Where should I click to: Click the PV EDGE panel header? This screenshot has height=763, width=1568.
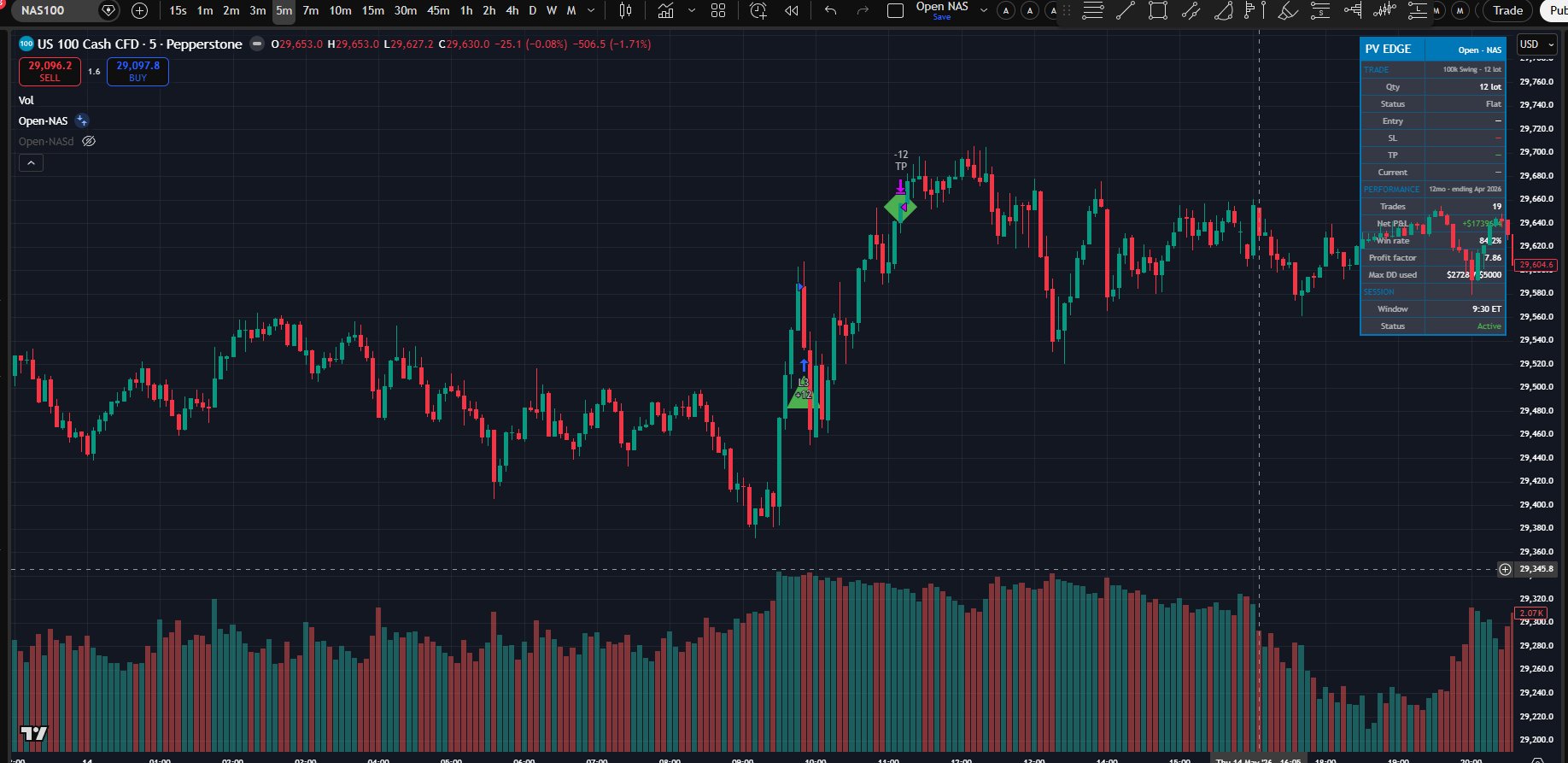[x=1432, y=49]
